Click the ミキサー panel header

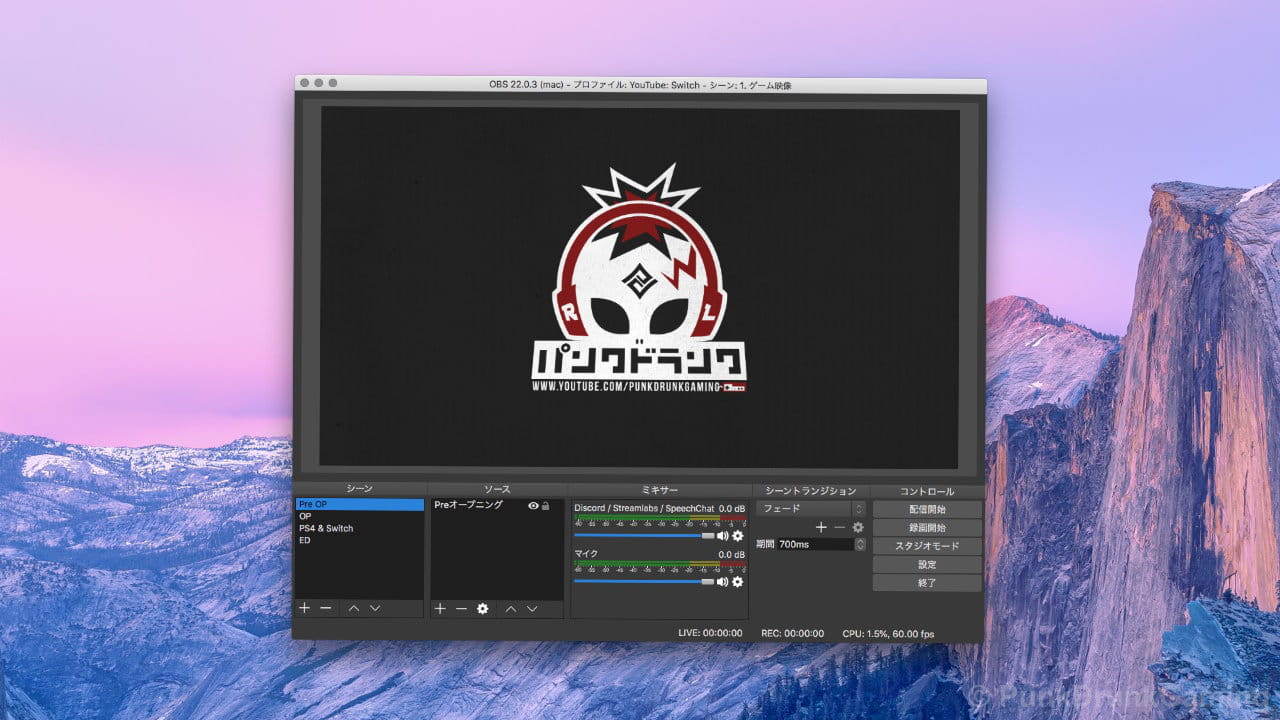[660, 490]
